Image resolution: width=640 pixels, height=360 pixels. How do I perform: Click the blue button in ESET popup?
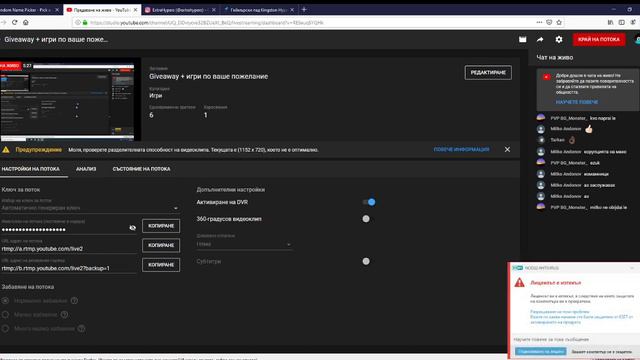tap(540, 351)
